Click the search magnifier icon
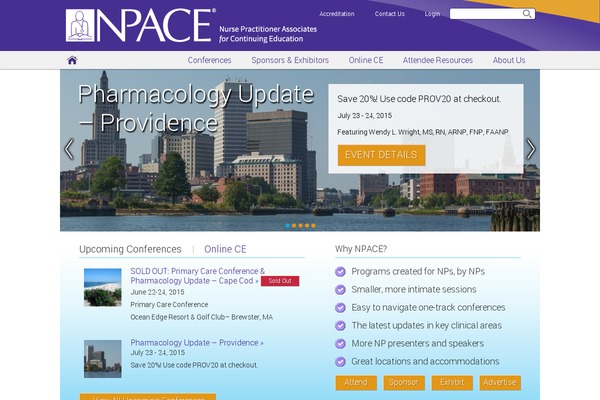 [527, 14]
